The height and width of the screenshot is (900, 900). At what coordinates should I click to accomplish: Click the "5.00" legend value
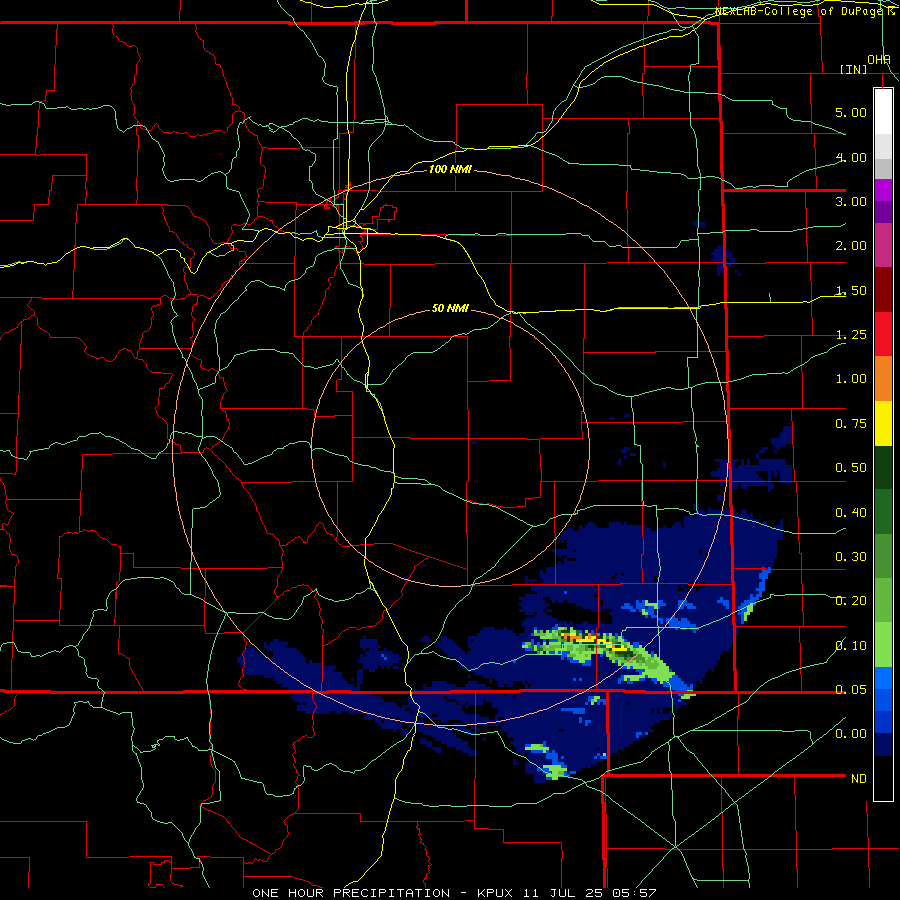(x=851, y=112)
